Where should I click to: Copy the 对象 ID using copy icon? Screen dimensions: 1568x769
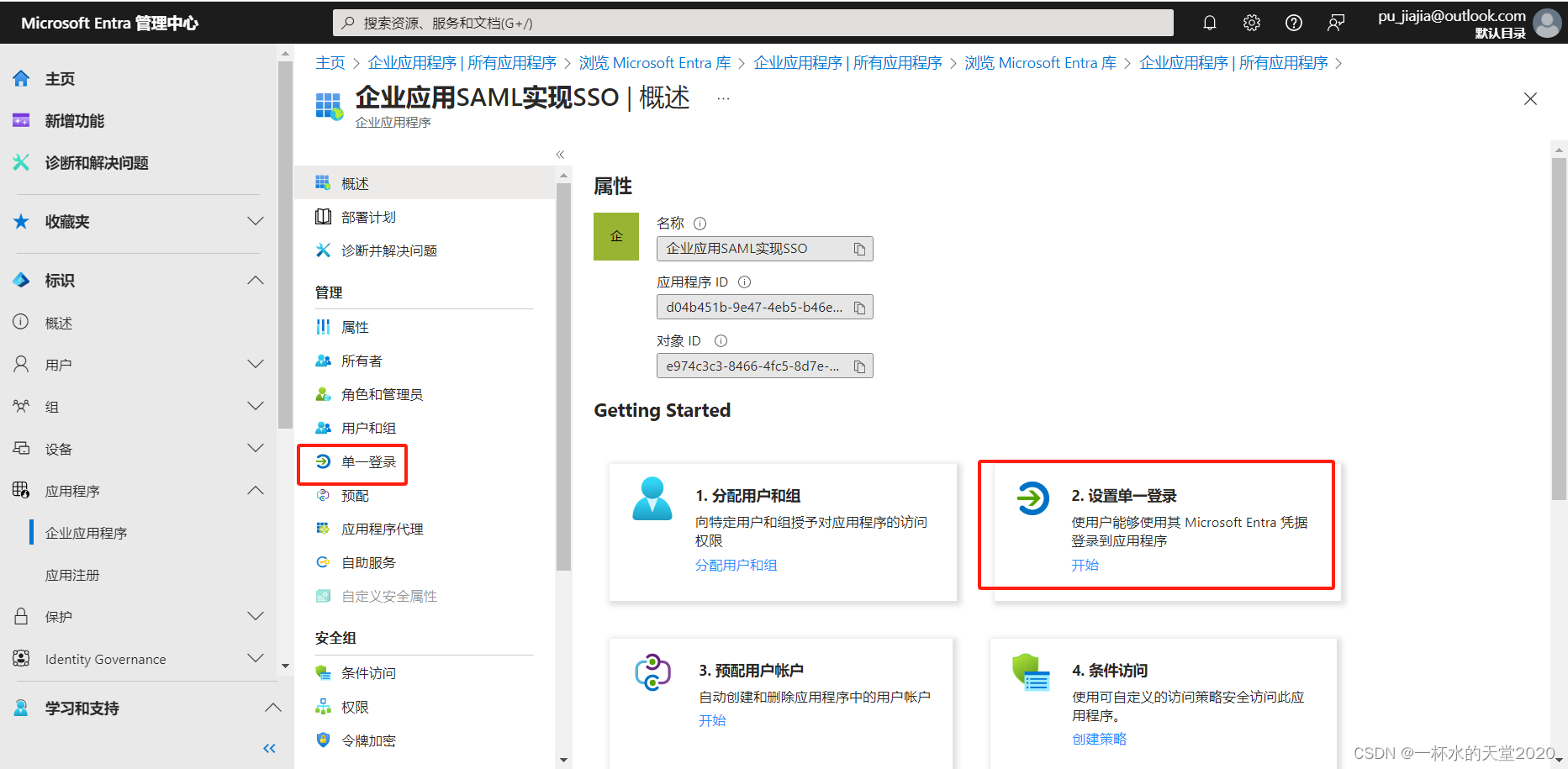pyautogui.click(x=859, y=366)
